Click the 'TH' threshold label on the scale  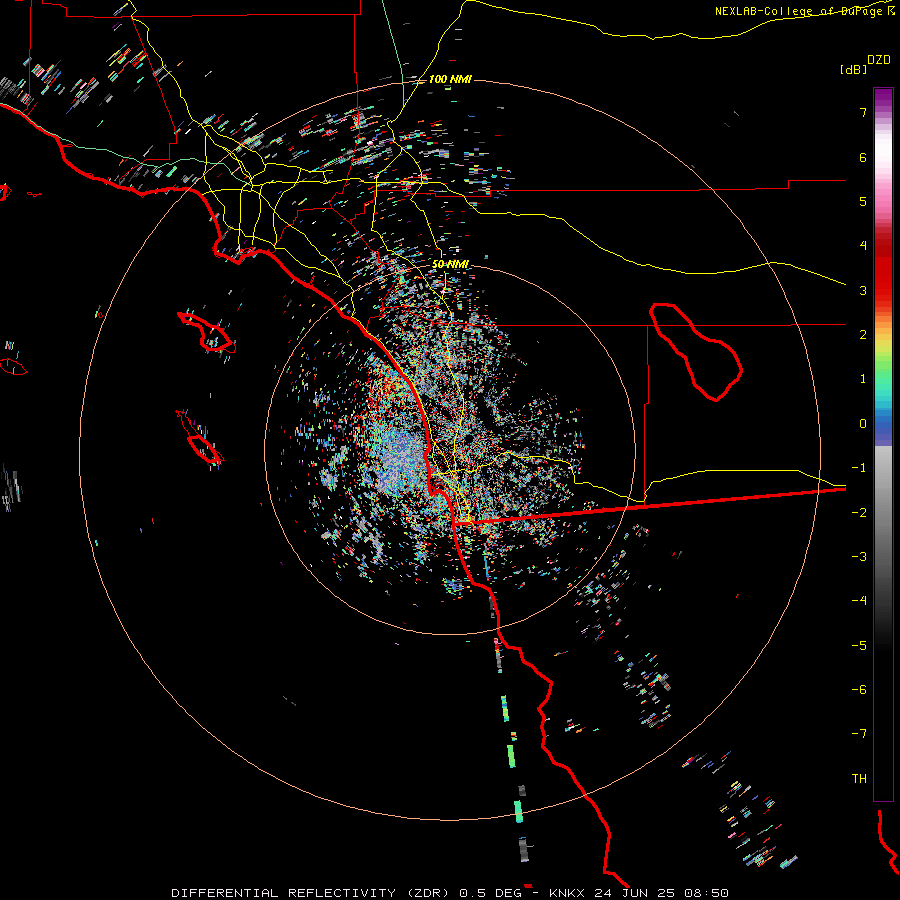point(859,779)
